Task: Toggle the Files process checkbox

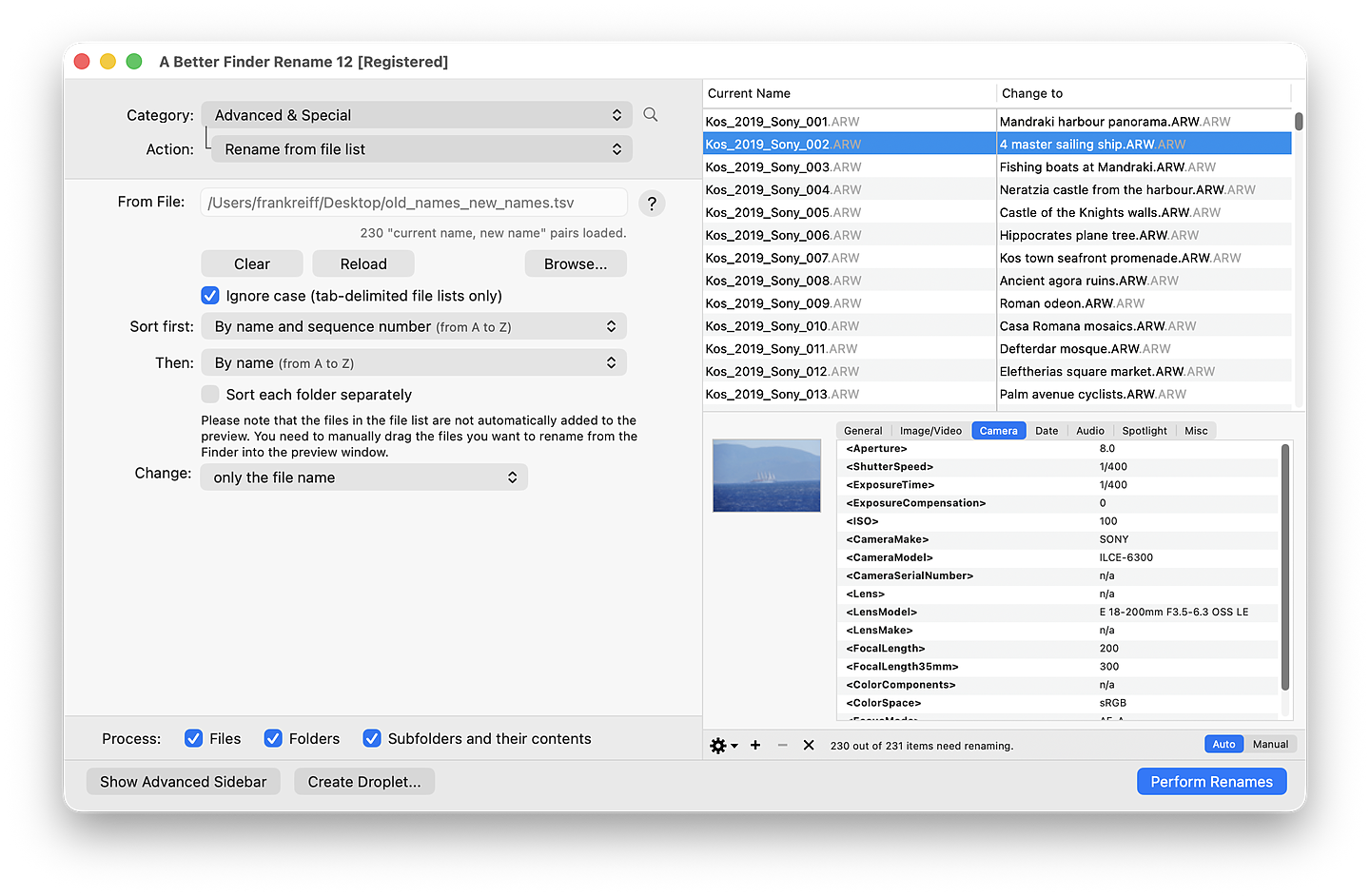Action: pos(193,738)
